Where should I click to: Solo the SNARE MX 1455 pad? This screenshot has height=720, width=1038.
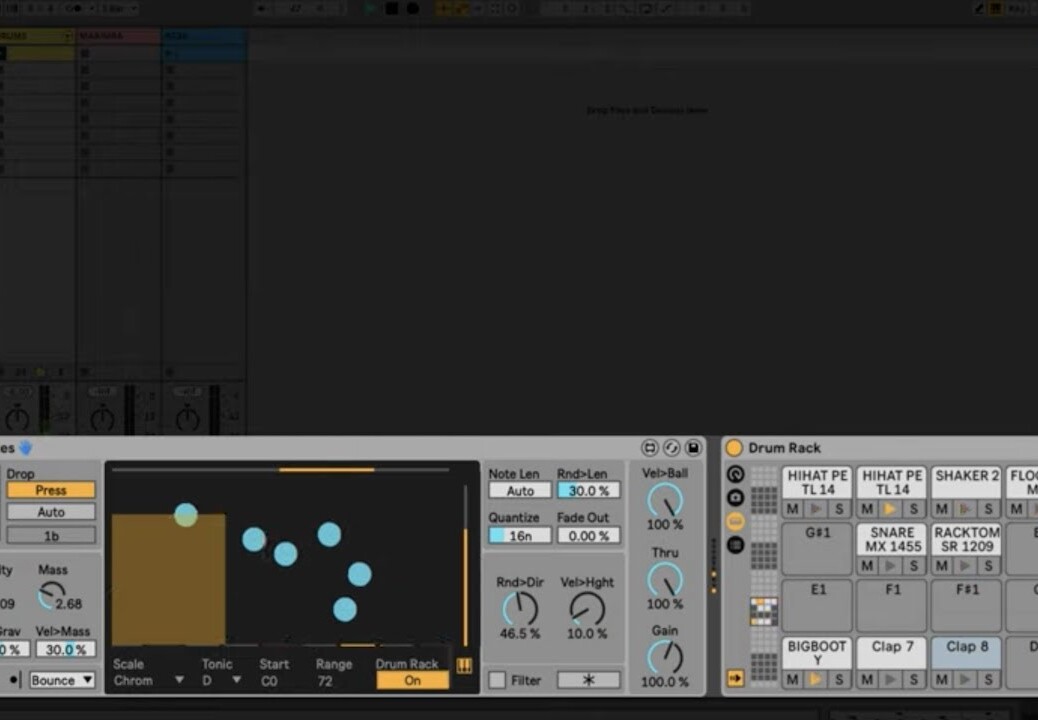[914, 566]
